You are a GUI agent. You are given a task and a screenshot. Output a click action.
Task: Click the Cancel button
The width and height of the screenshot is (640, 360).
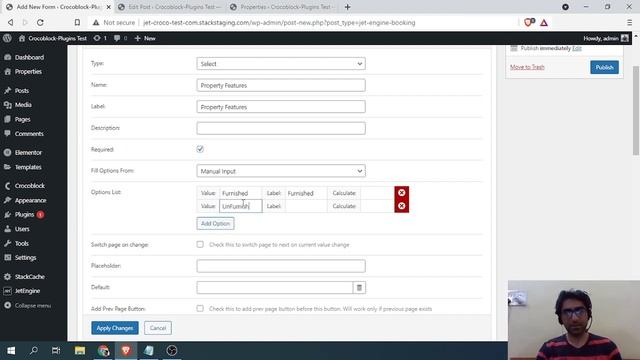coord(158,328)
